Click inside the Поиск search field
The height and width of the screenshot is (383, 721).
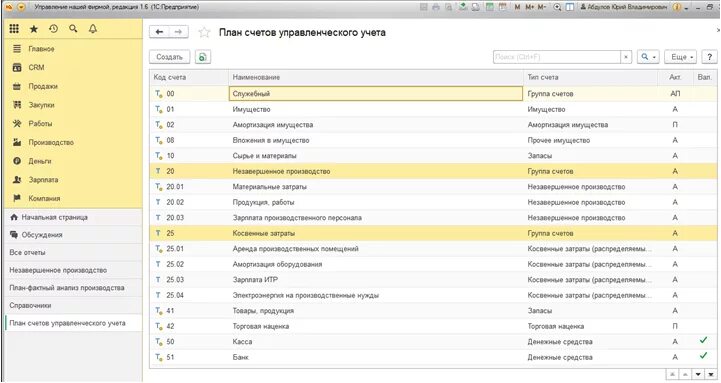point(557,57)
